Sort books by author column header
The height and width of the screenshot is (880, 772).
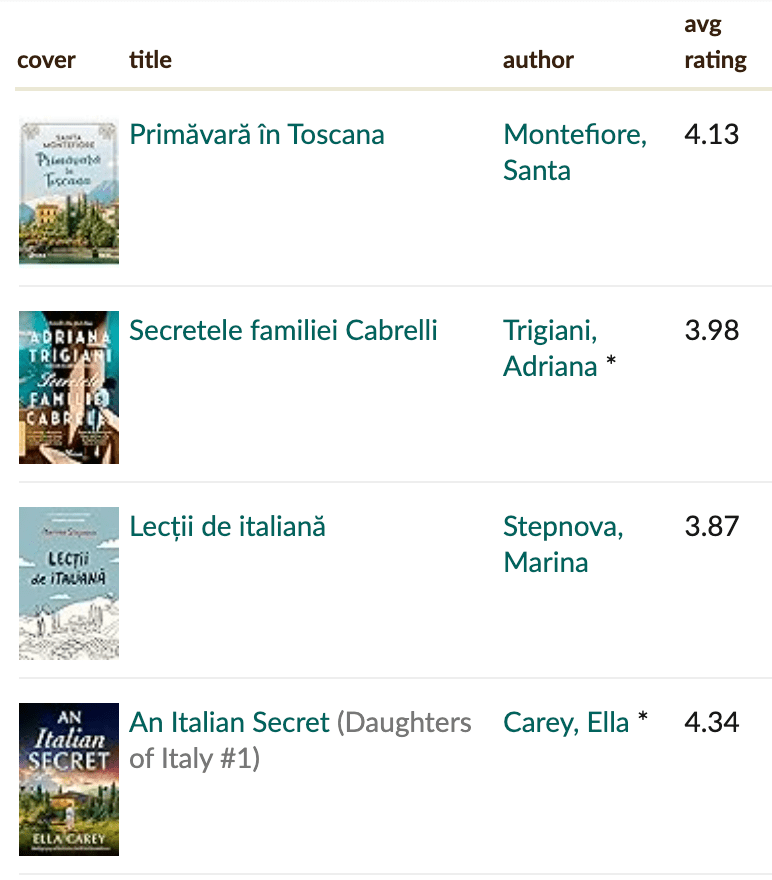coord(538,60)
